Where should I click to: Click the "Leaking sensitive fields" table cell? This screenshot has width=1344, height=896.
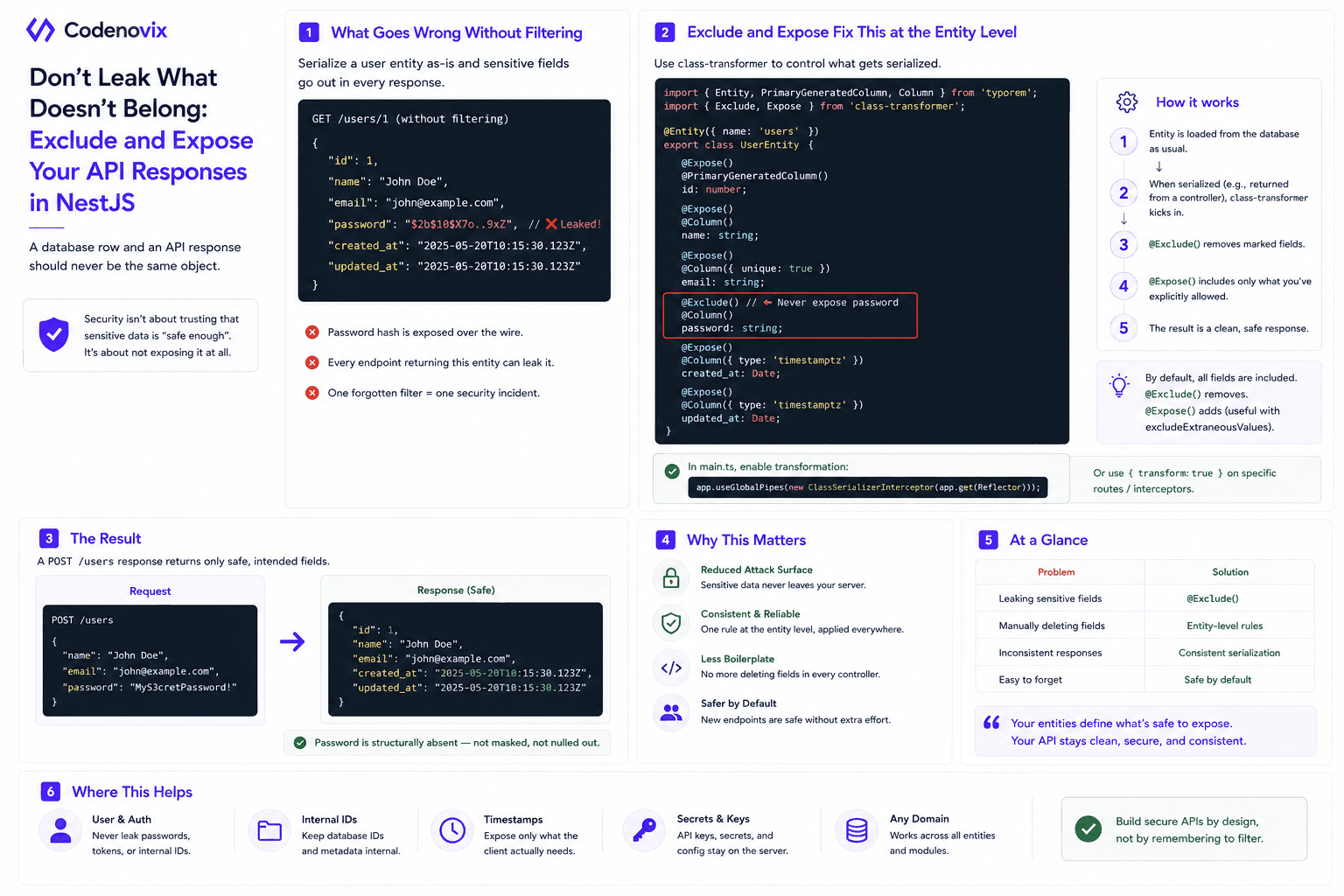pos(1050,599)
